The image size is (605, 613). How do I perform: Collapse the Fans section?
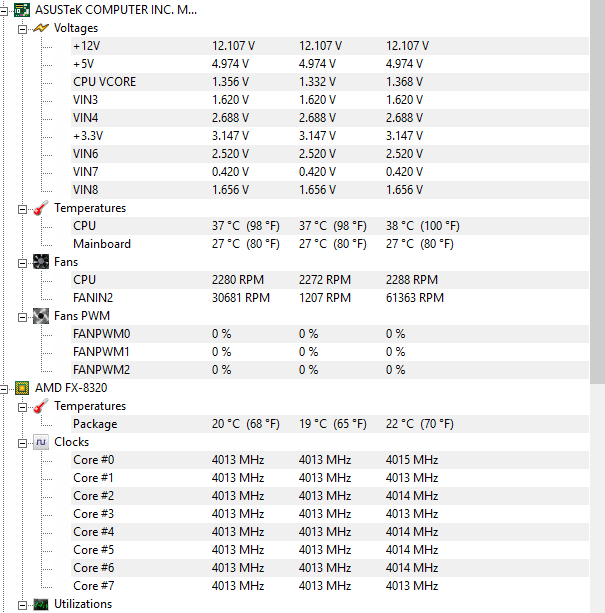point(22,263)
